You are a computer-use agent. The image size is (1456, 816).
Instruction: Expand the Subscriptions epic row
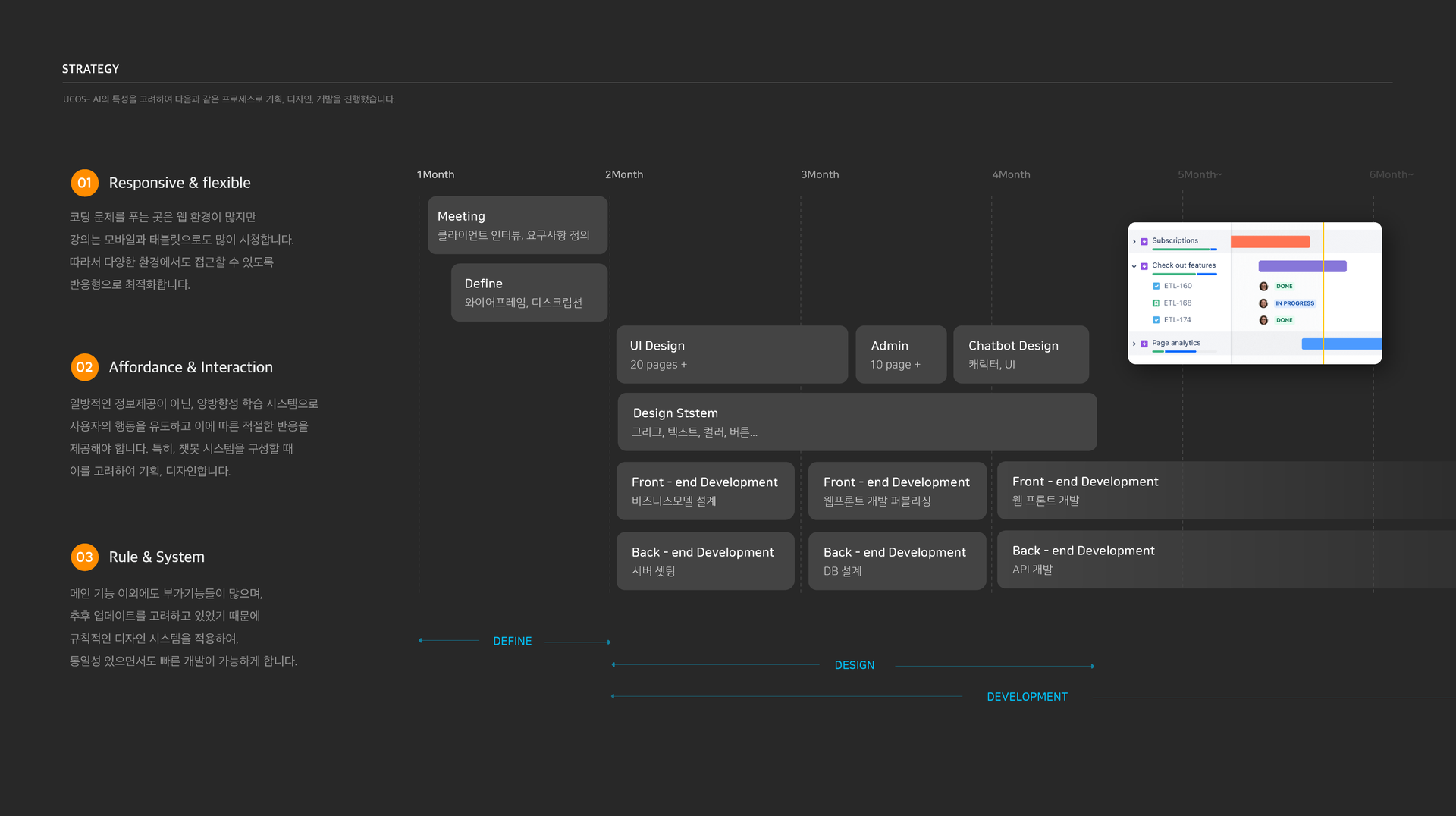[1134, 241]
